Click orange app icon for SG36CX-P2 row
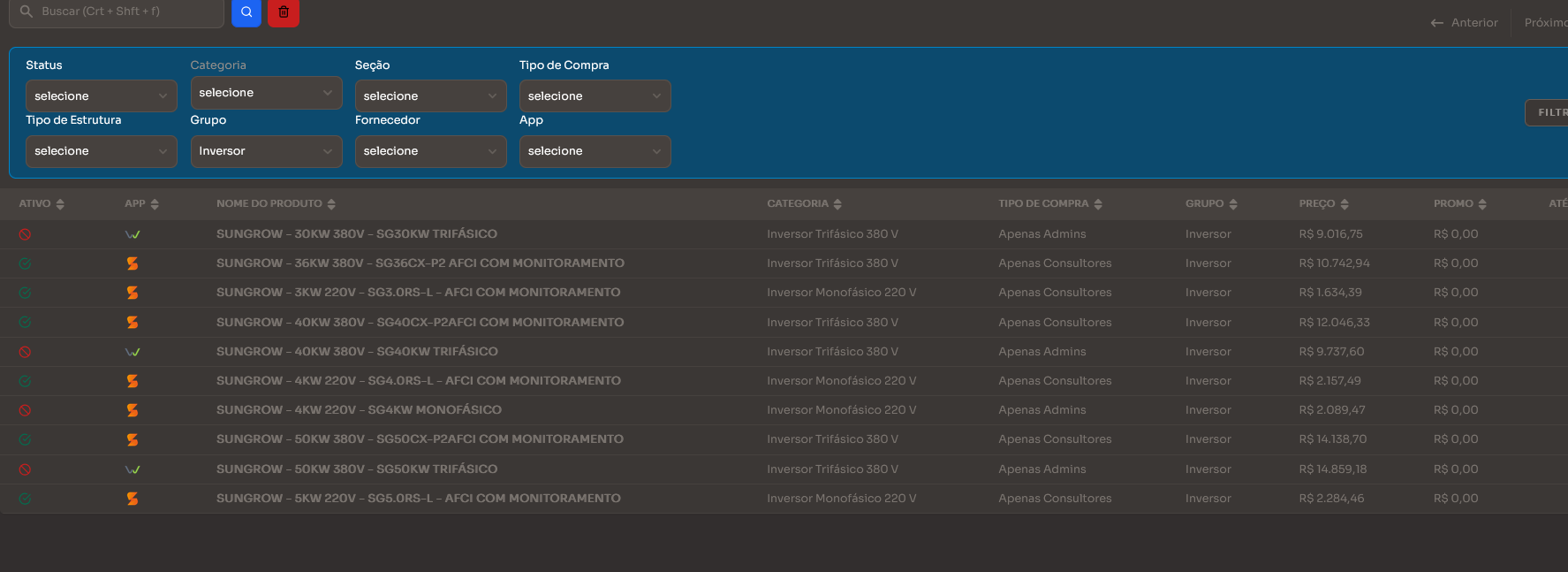This screenshot has width=1568, height=572. pyautogui.click(x=133, y=263)
